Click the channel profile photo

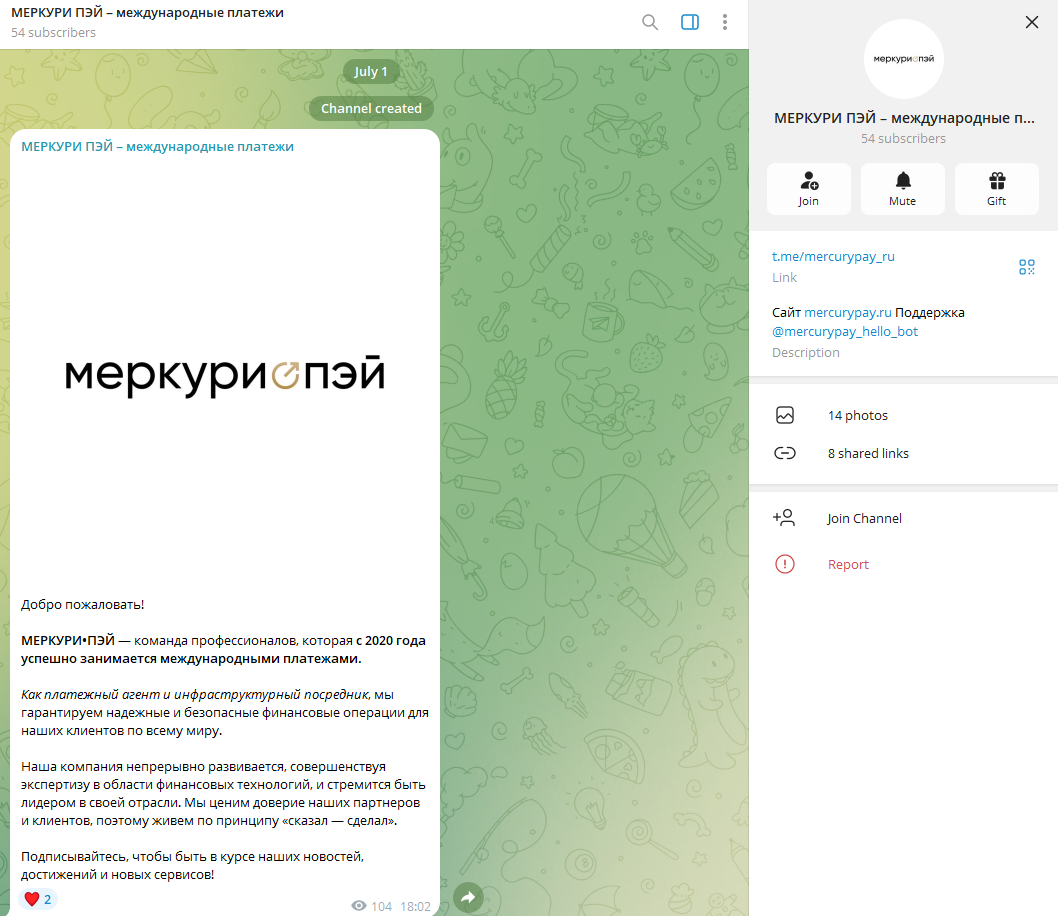(903, 58)
